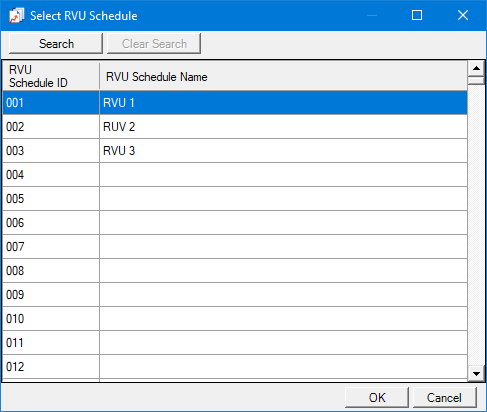Close the Select RVU Schedule dialog
Image resolution: width=487 pixels, height=412 pixels.
point(463,15)
